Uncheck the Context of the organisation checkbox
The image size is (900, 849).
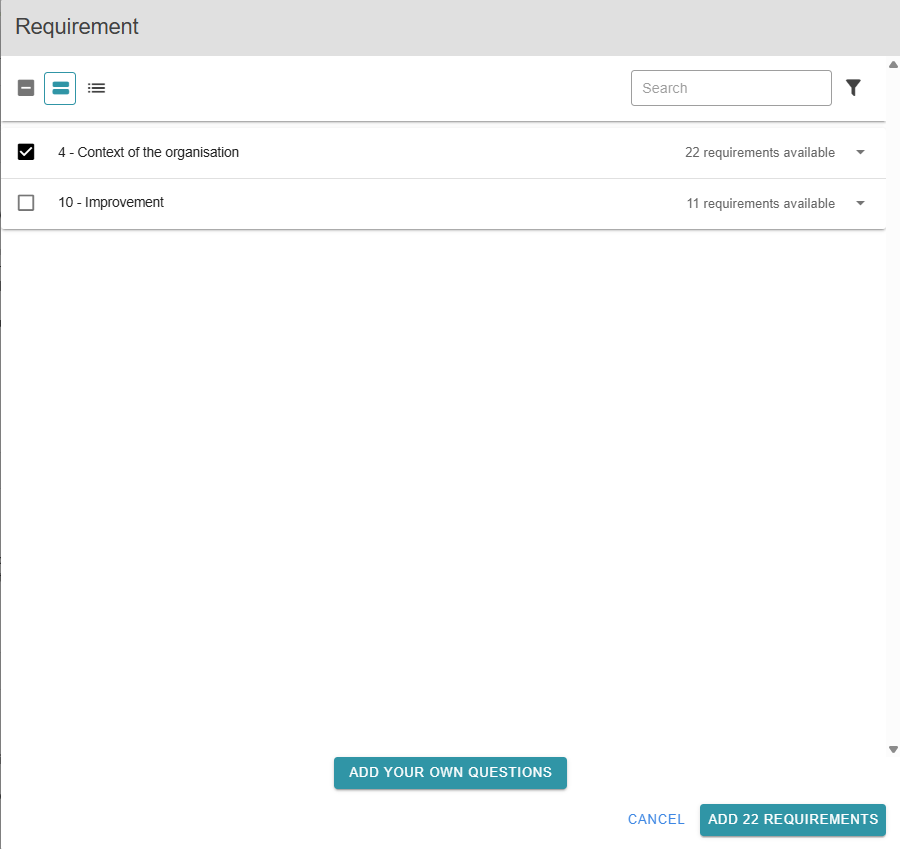click(x=26, y=152)
